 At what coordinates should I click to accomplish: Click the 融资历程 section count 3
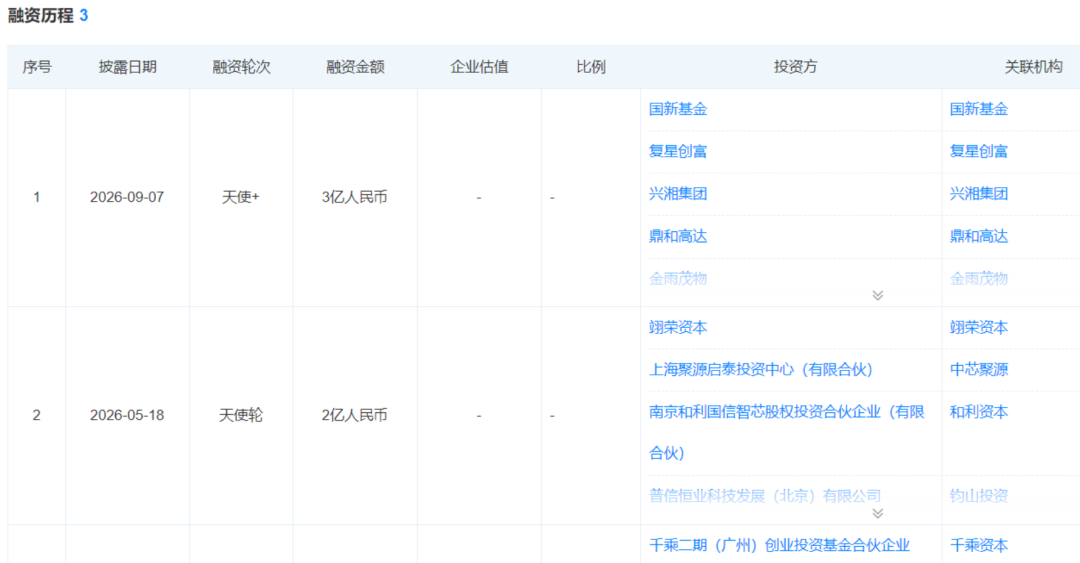pyautogui.click(x=84, y=15)
